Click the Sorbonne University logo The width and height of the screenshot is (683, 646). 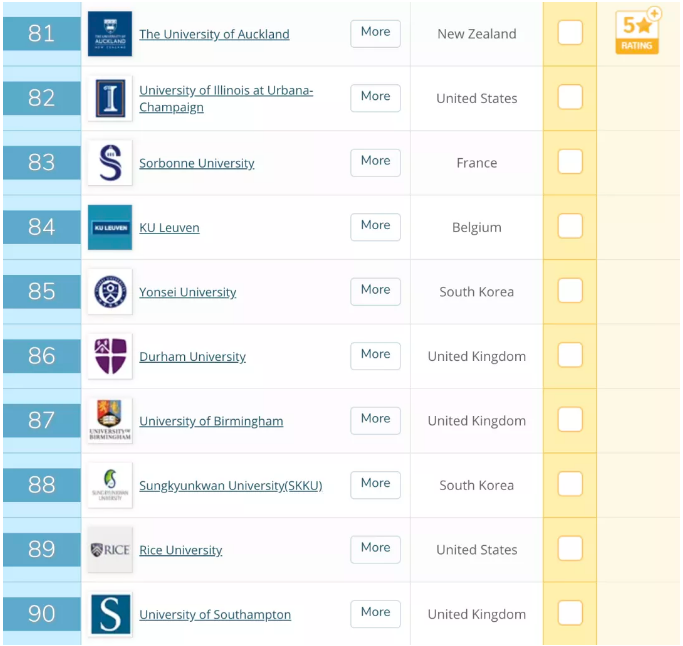(x=109, y=163)
